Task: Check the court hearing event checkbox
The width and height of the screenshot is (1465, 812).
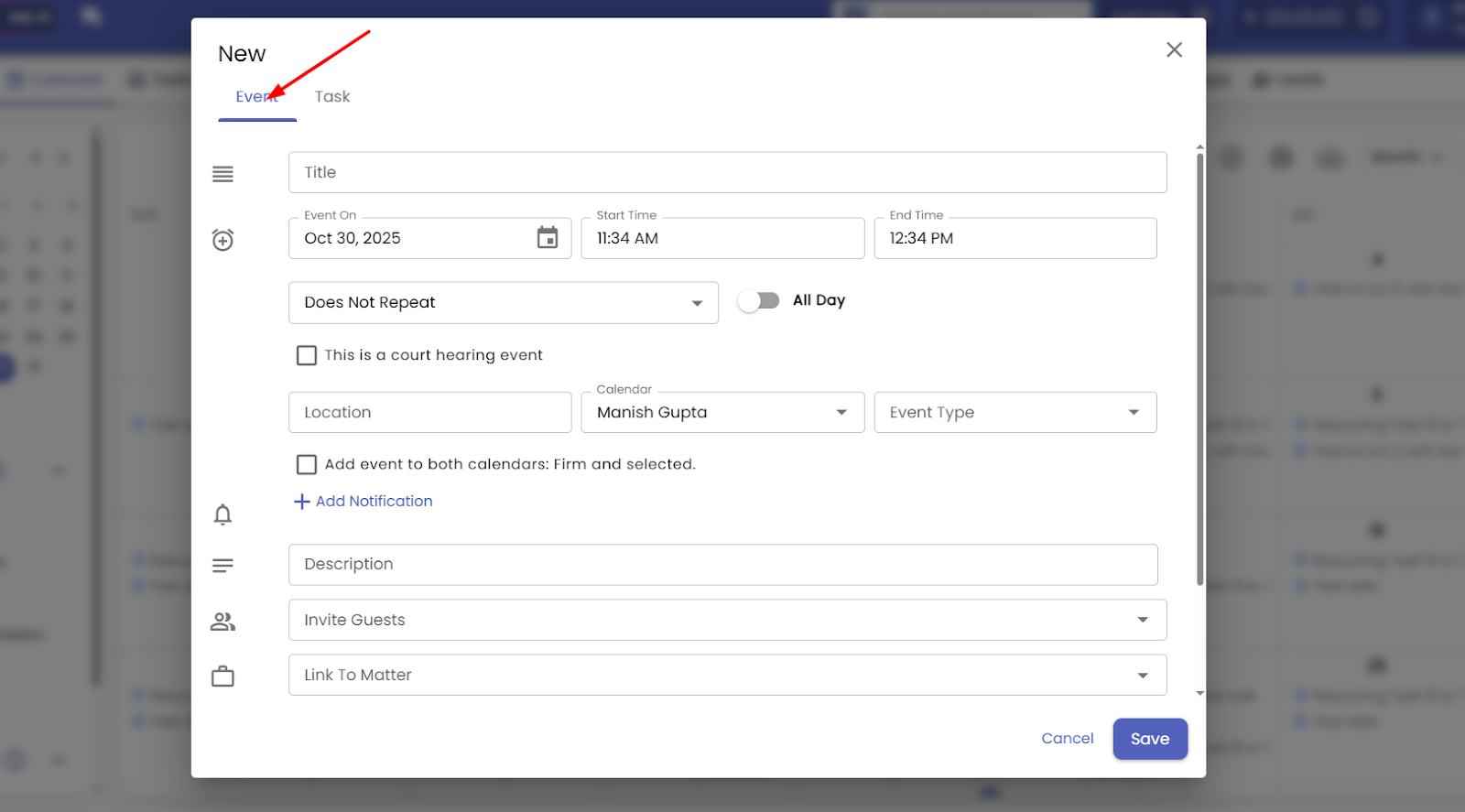Action: click(307, 355)
